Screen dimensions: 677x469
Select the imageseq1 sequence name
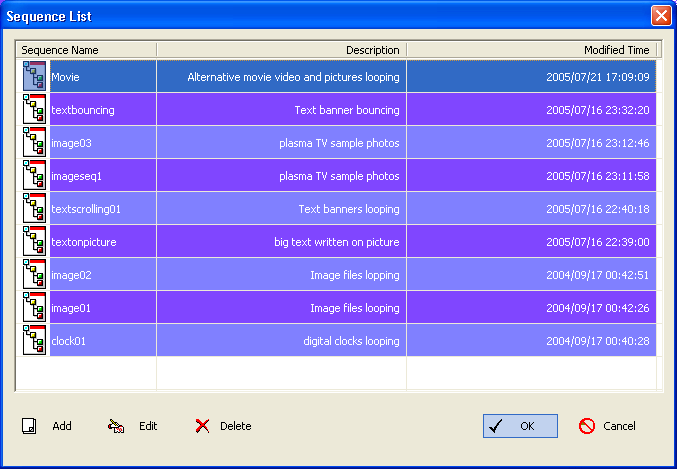point(76,176)
